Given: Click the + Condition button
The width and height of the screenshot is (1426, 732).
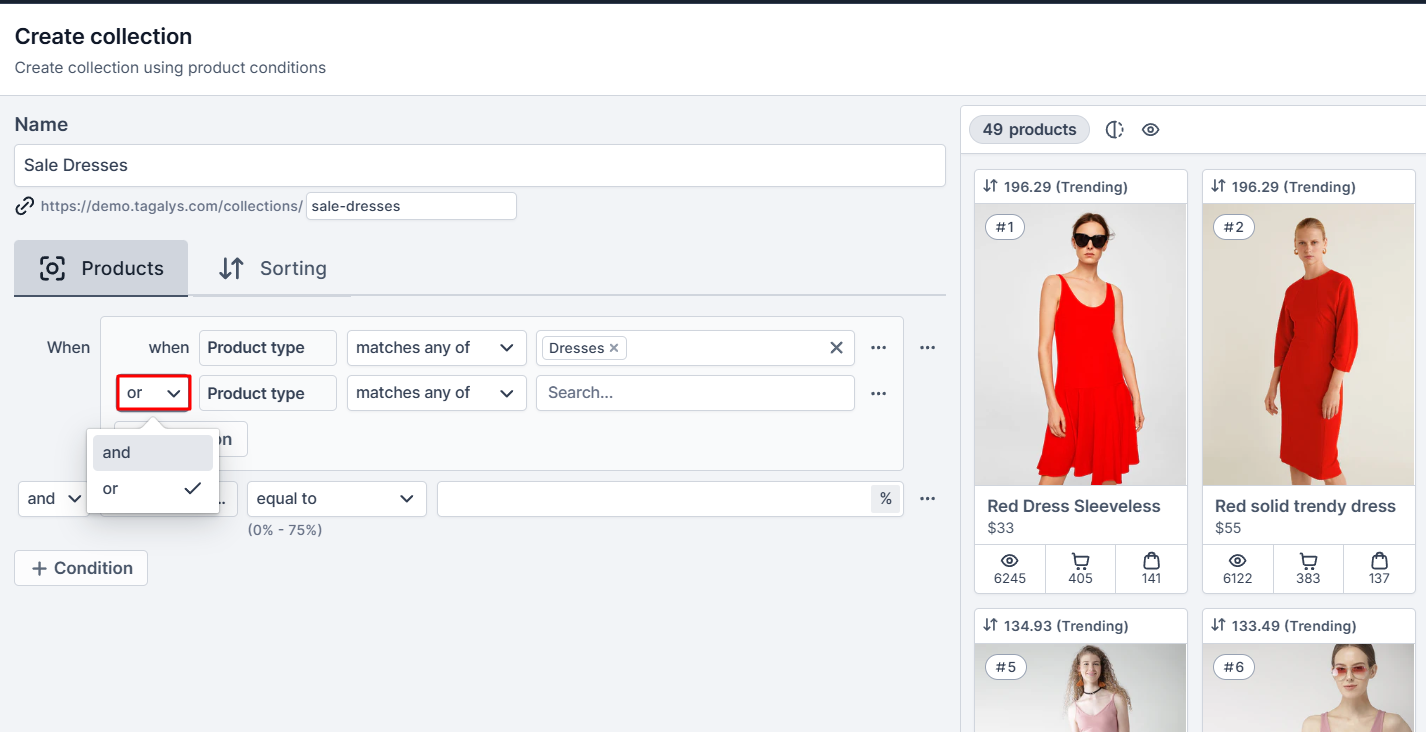Looking at the screenshot, I should coord(81,568).
